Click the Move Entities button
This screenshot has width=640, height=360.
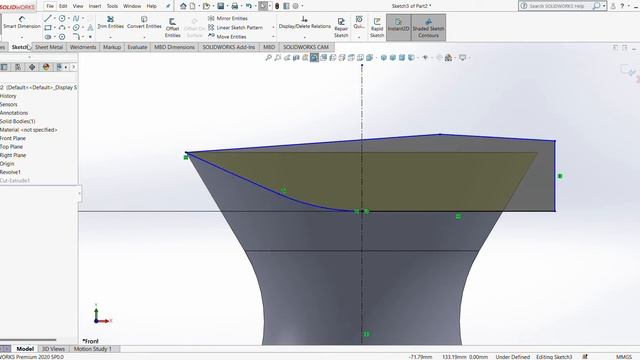(227, 37)
